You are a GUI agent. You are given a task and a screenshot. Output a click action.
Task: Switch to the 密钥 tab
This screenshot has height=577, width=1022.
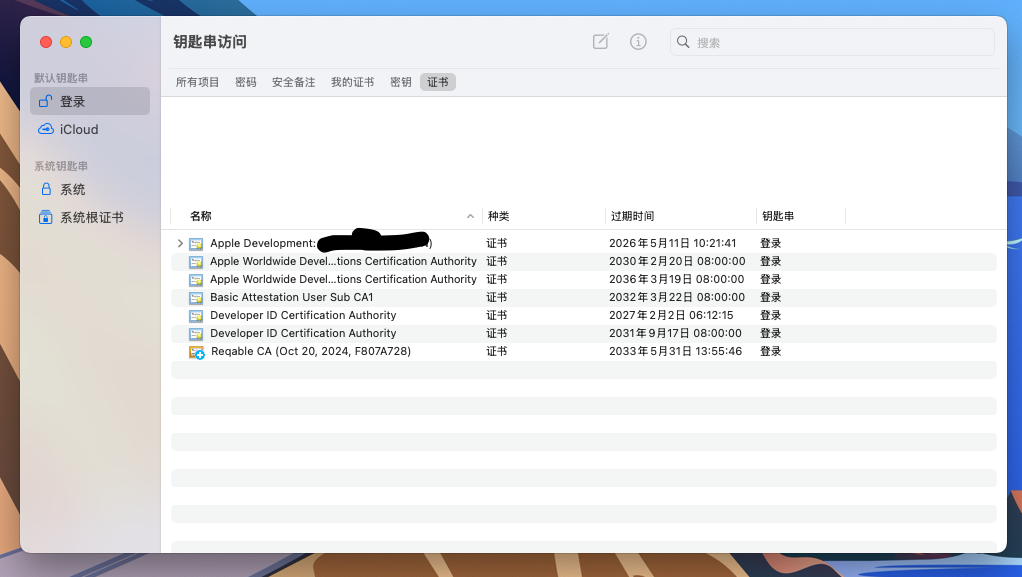pos(400,82)
